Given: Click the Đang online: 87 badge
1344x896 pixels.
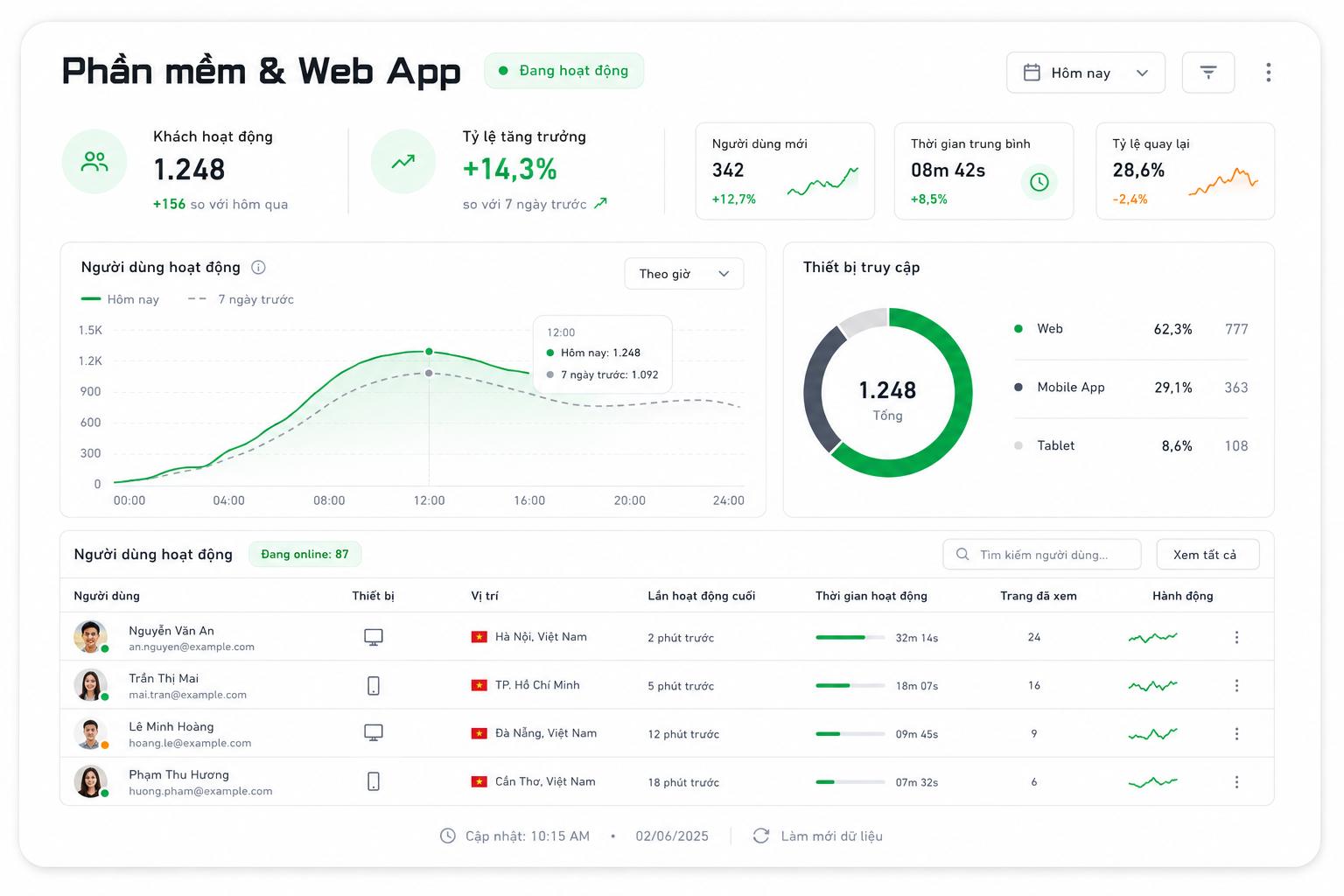Looking at the screenshot, I should pyautogui.click(x=304, y=555).
